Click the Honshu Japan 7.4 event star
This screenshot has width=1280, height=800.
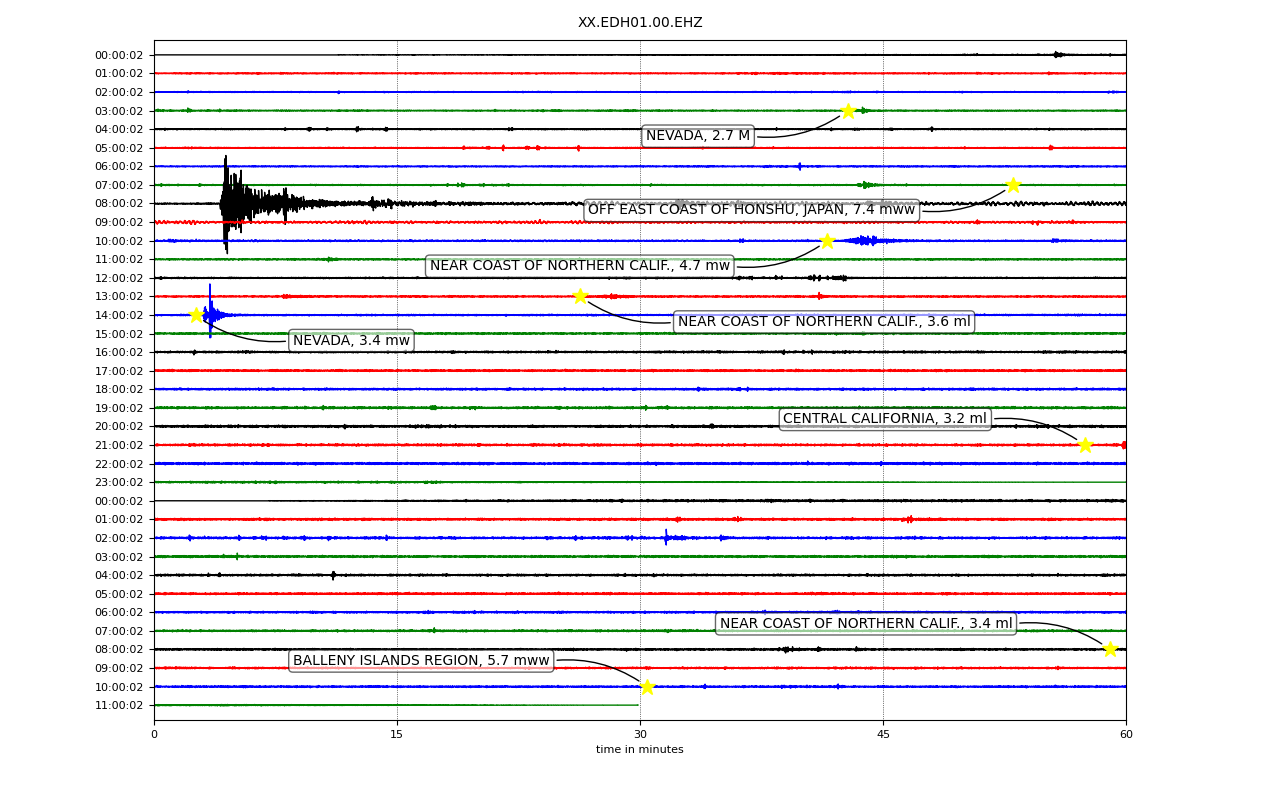point(1013,185)
